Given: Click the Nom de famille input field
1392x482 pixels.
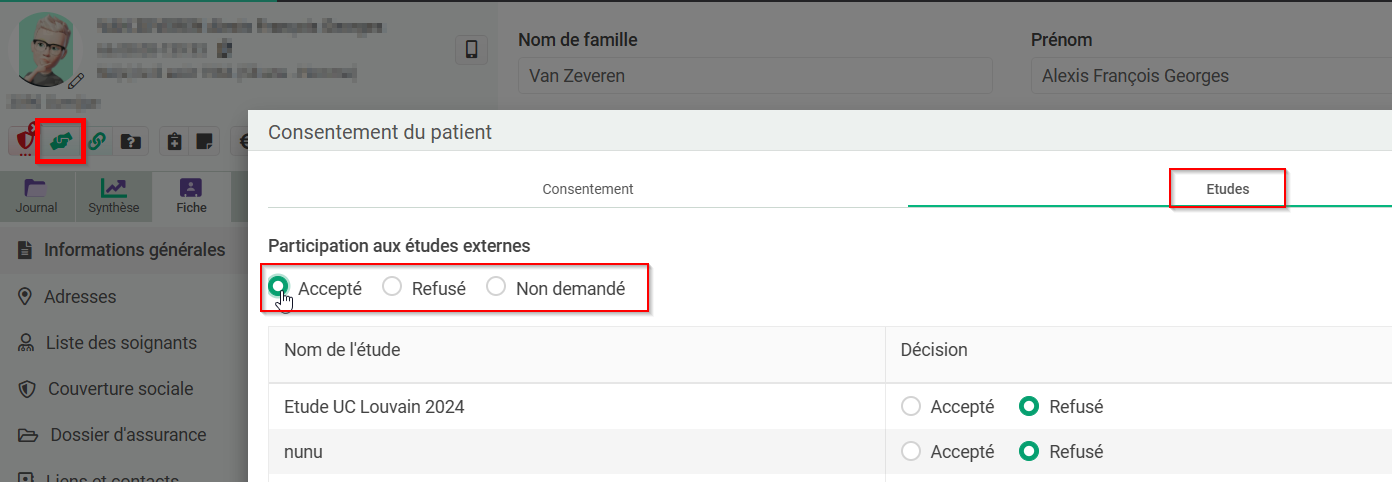Looking at the screenshot, I should pos(755,76).
